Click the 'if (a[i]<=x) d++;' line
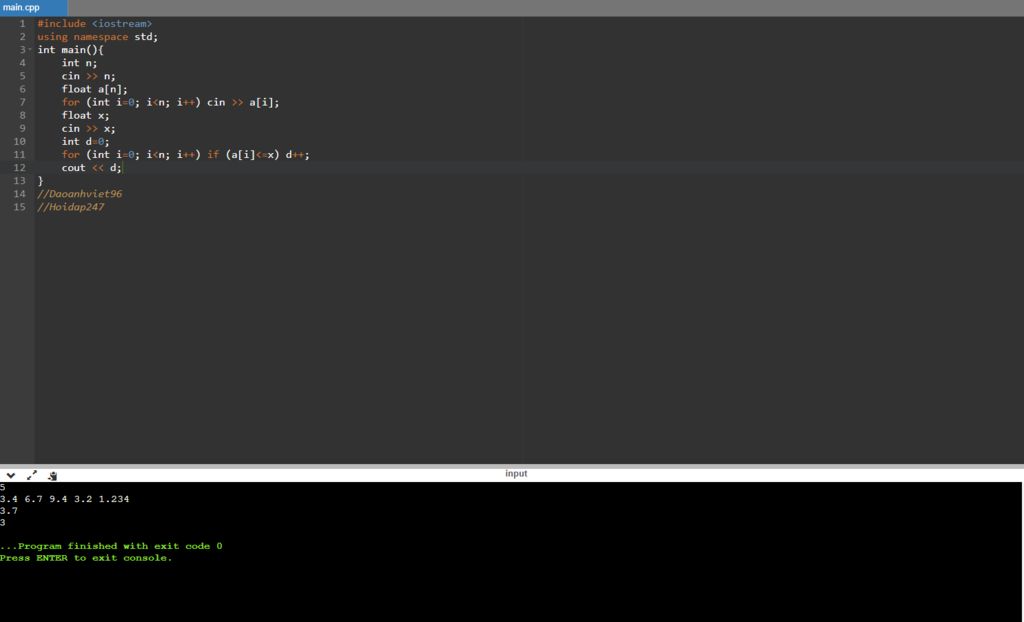The width and height of the screenshot is (1024, 622). (x=185, y=154)
